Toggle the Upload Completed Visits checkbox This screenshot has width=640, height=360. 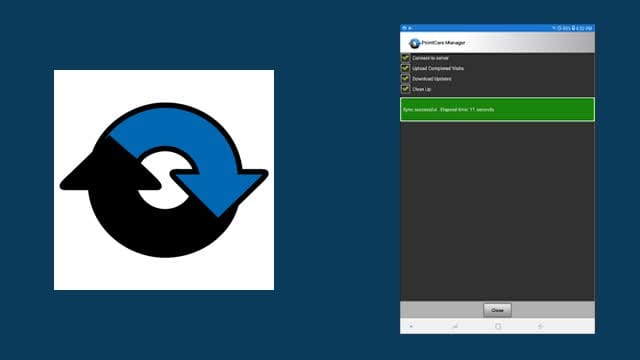click(405, 68)
